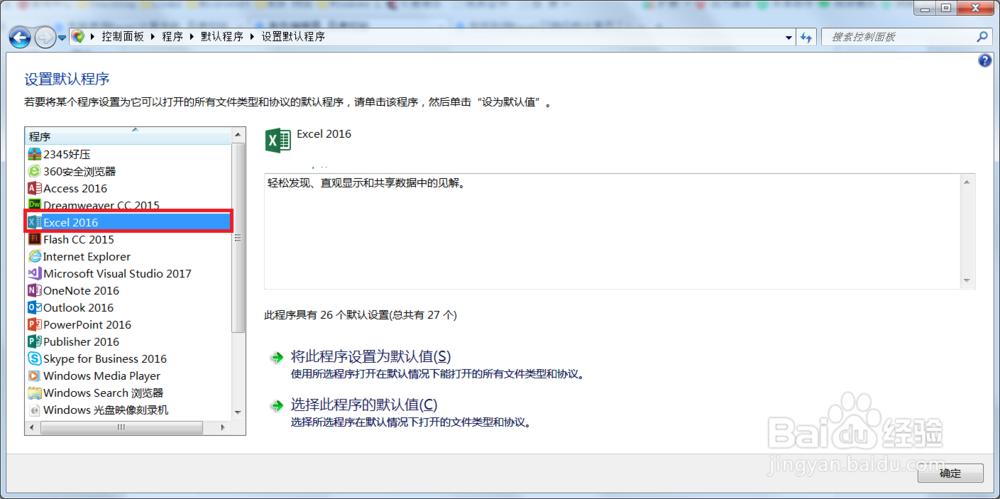This screenshot has width=1000, height=499.
Task: Click the Publisher 2016 icon
Action: (x=34, y=341)
